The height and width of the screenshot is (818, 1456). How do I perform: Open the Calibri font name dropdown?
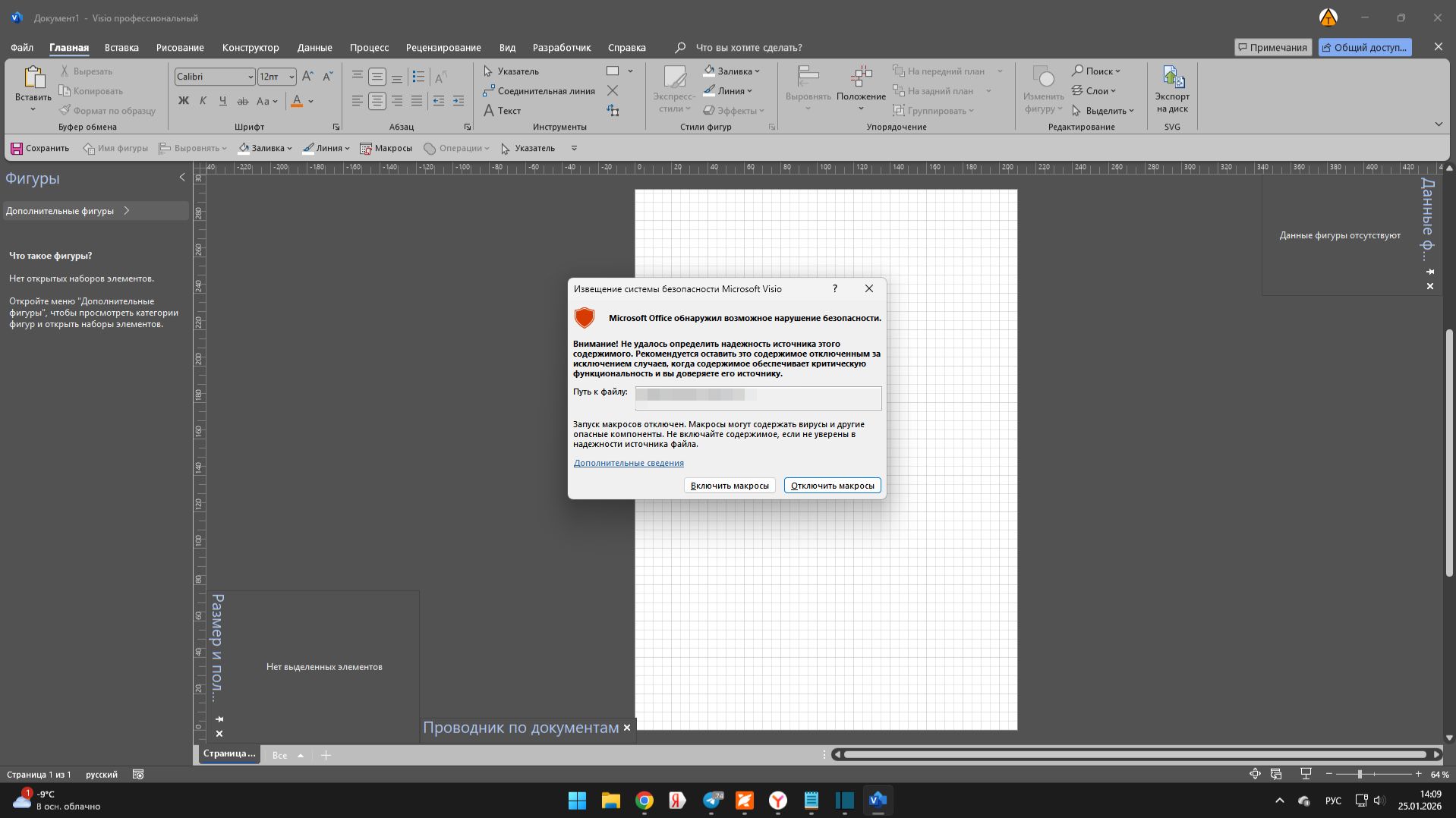point(251,77)
